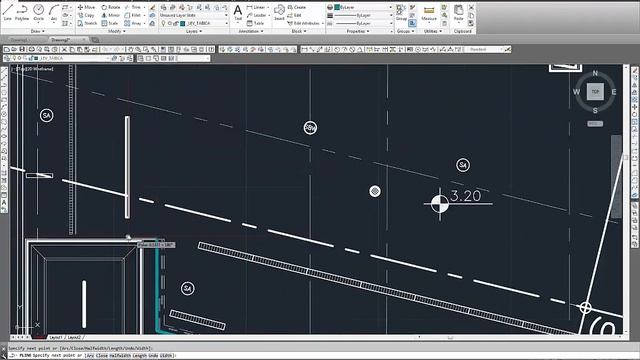Expand the Block panel

coord(298,31)
